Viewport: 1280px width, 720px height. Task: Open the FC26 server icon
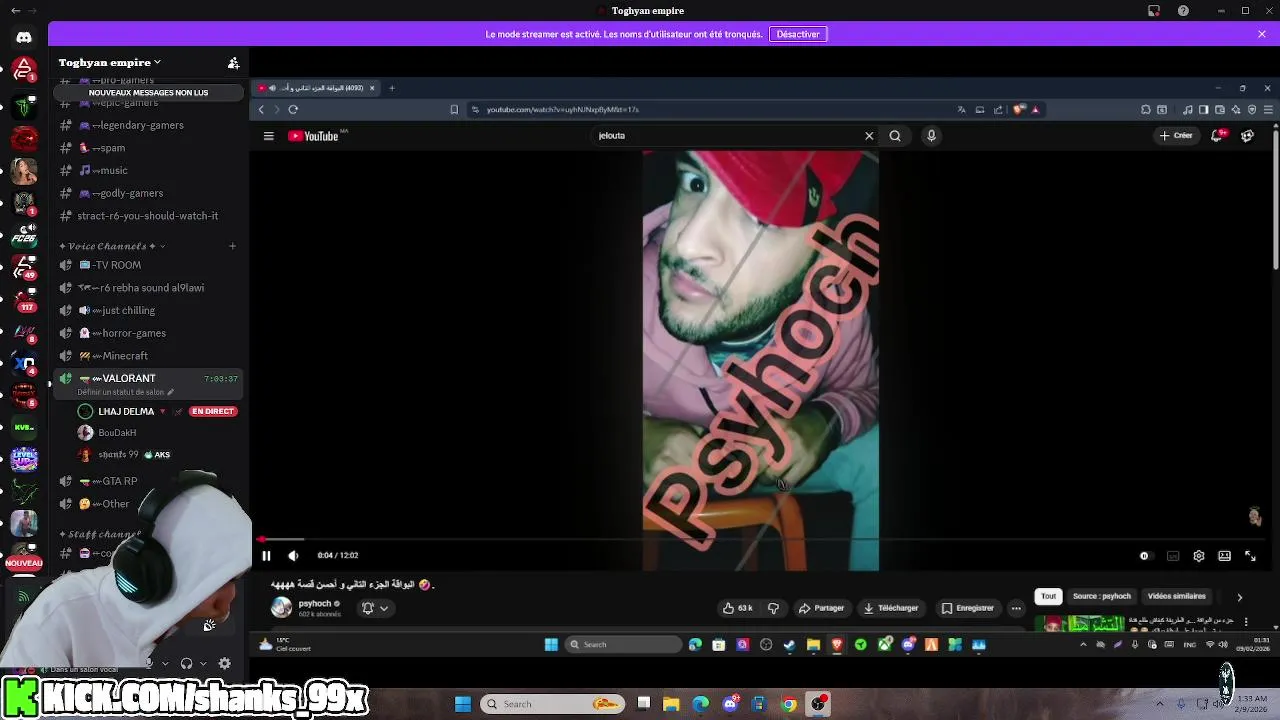point(24,236)
